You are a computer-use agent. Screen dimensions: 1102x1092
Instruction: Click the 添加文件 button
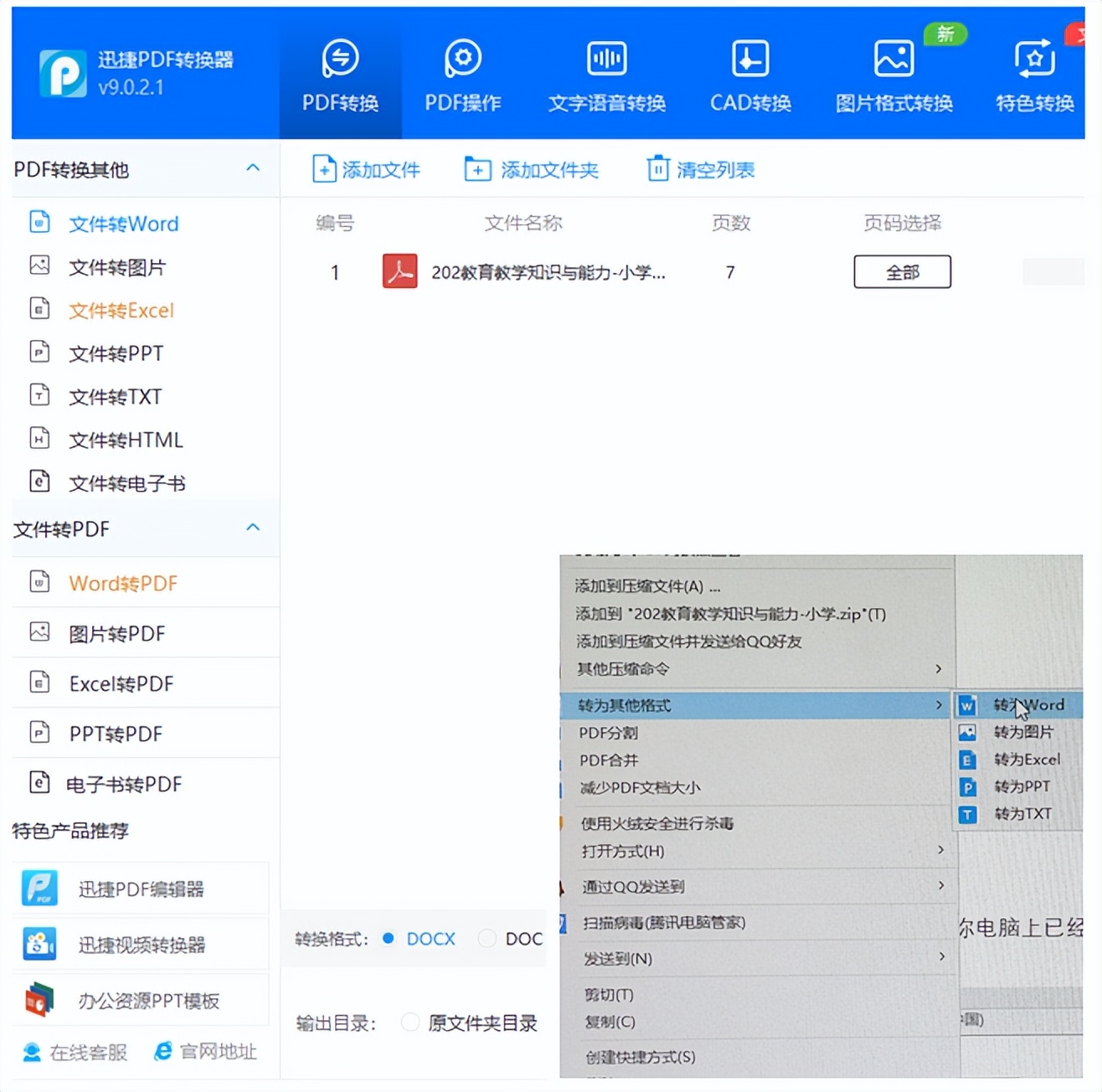tap(366, 169)
